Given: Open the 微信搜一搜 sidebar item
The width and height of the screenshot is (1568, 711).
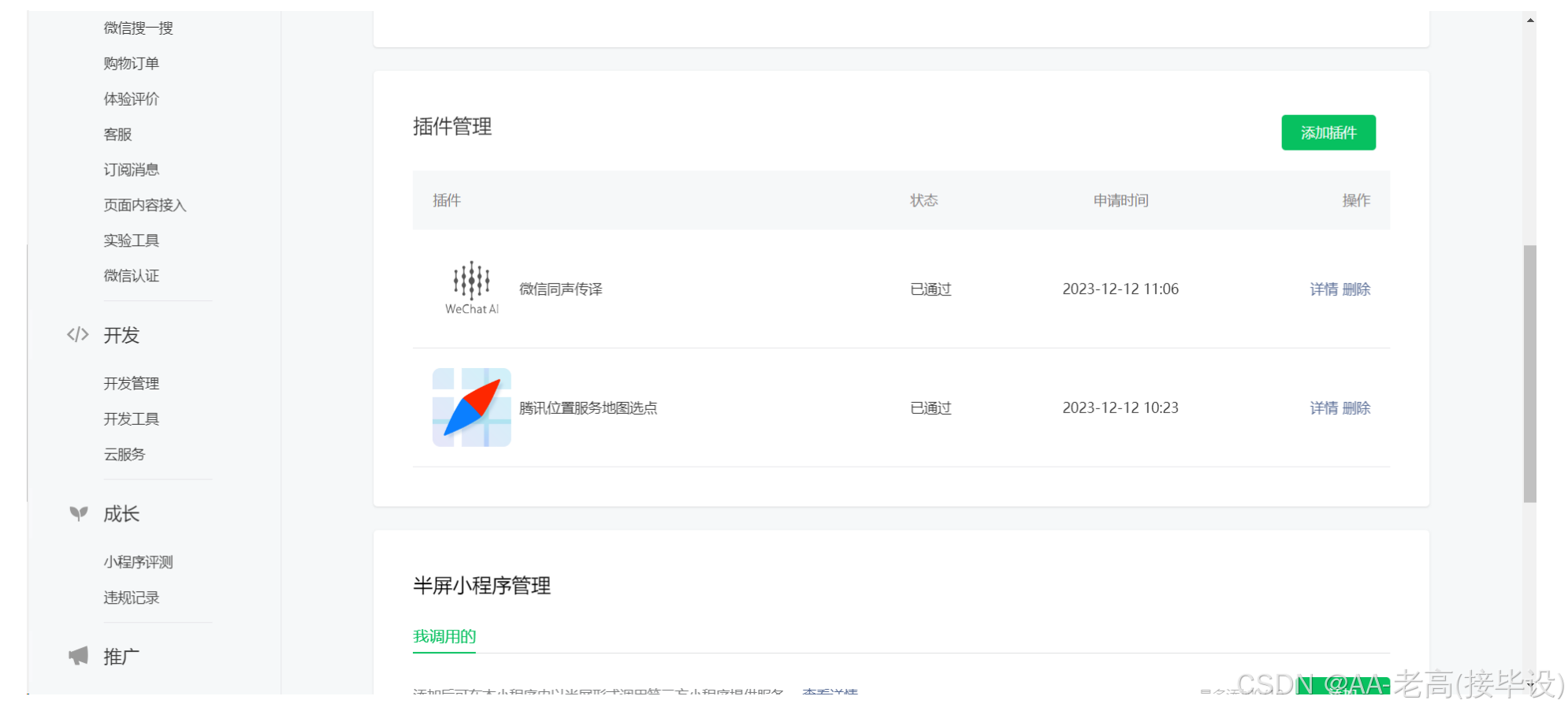Looking at the screenshot, I should 139,28.
